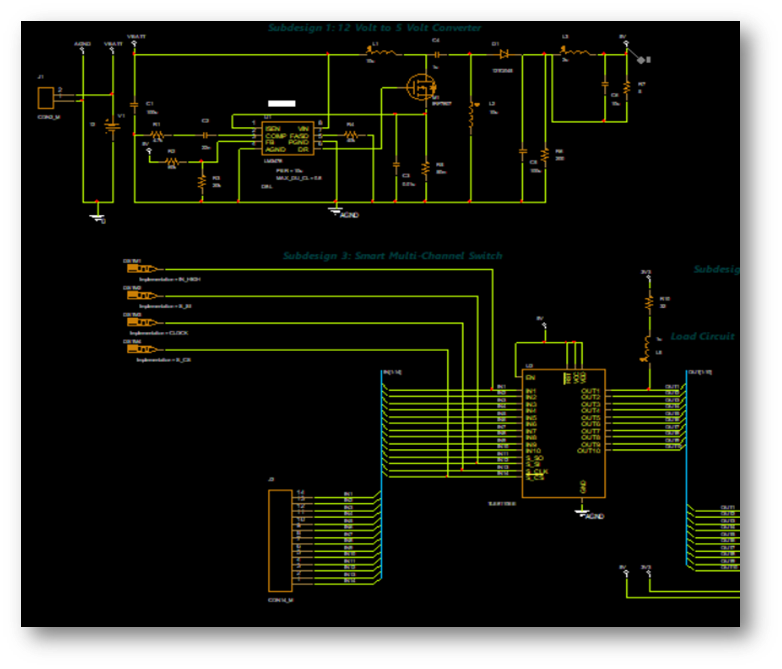
Task: Click the AGND ground symbol under U1
Action: (x=336, y=210)
